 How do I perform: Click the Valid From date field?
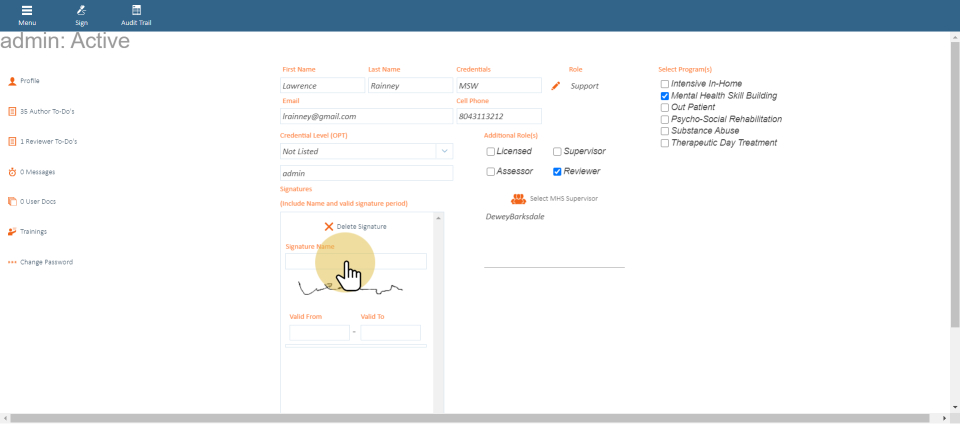(319, 333)
